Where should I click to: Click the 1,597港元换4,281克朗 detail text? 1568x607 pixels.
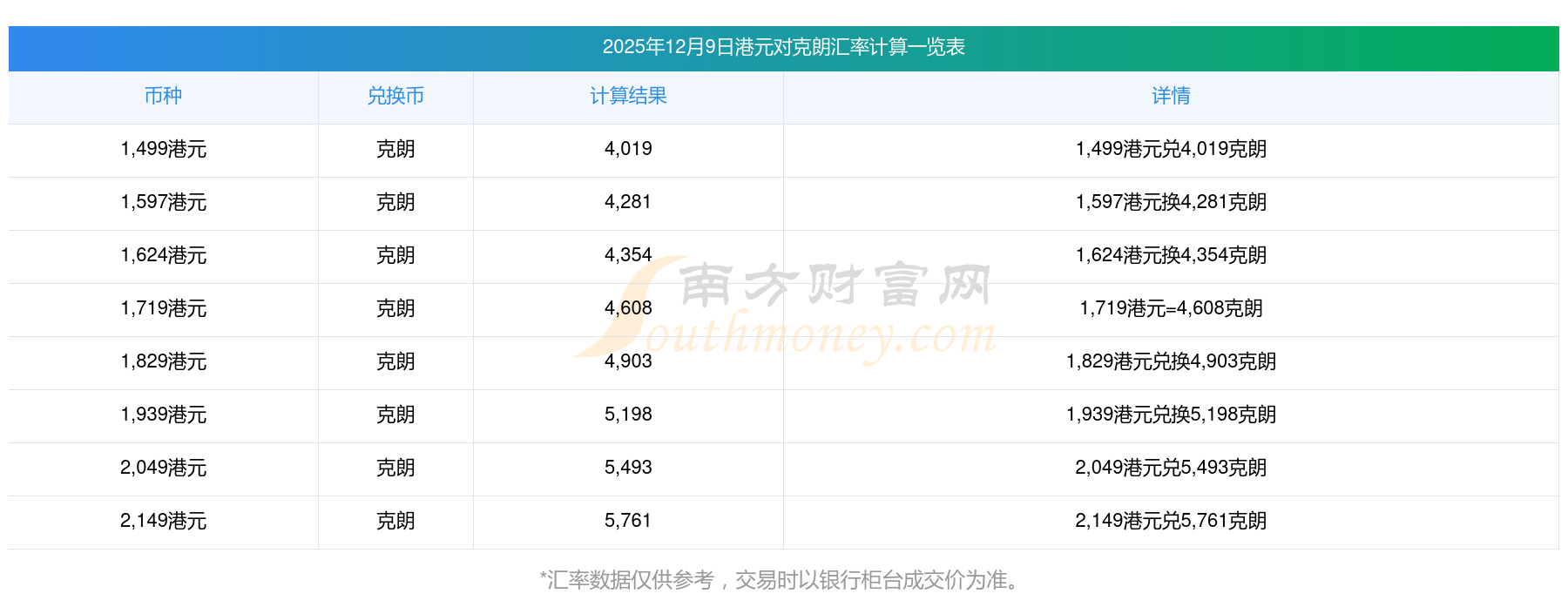[x=1171, y=202]
